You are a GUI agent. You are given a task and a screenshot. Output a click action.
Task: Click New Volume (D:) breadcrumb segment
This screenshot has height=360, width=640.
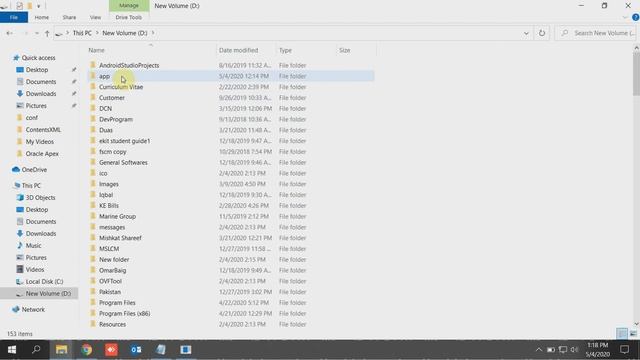[x=124, y=33]
